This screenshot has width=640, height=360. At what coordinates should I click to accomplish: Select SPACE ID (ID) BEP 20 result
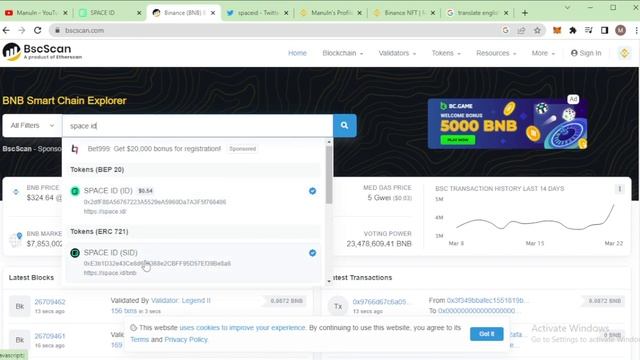[194, 200]
